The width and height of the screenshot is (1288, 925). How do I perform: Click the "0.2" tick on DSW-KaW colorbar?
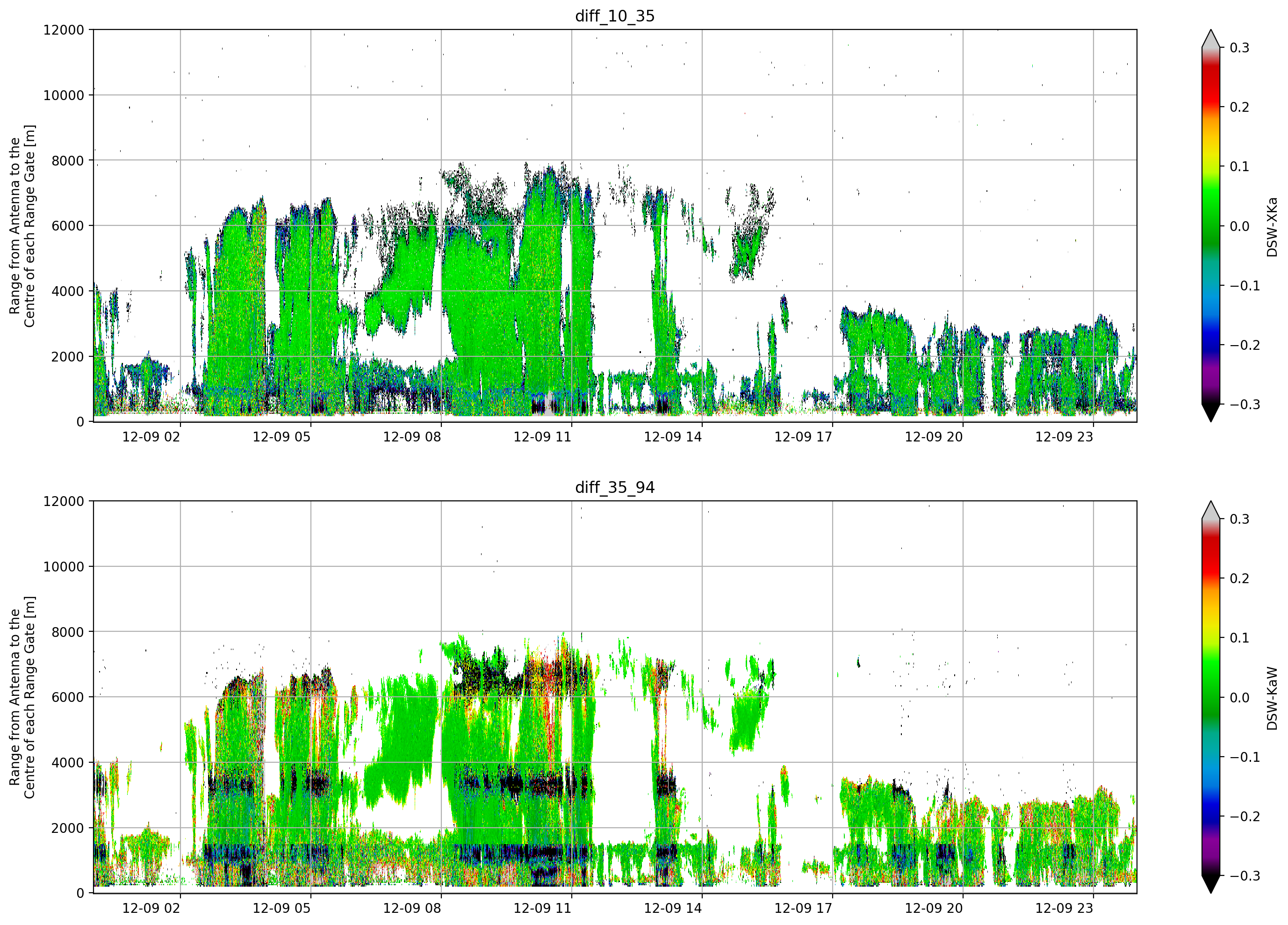coord(1240,578)
